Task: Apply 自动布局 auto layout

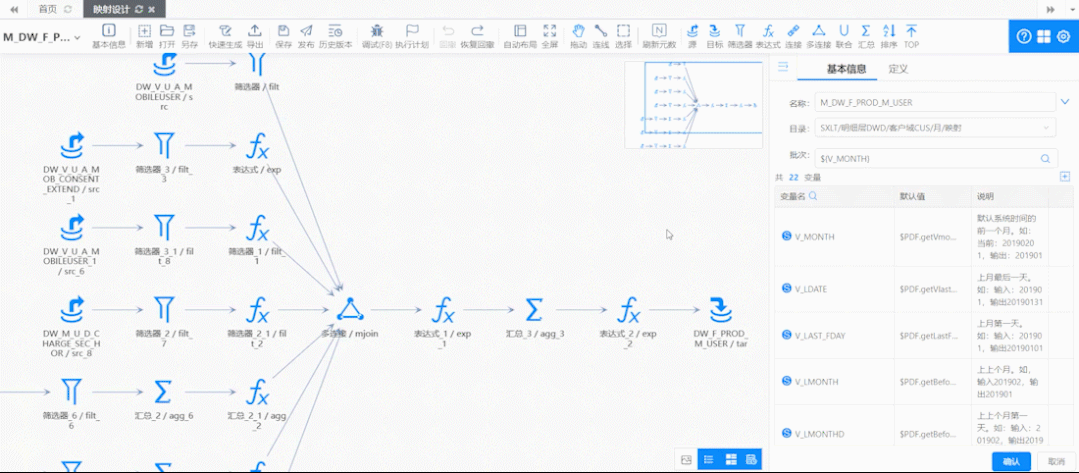Action: [520, 36]
